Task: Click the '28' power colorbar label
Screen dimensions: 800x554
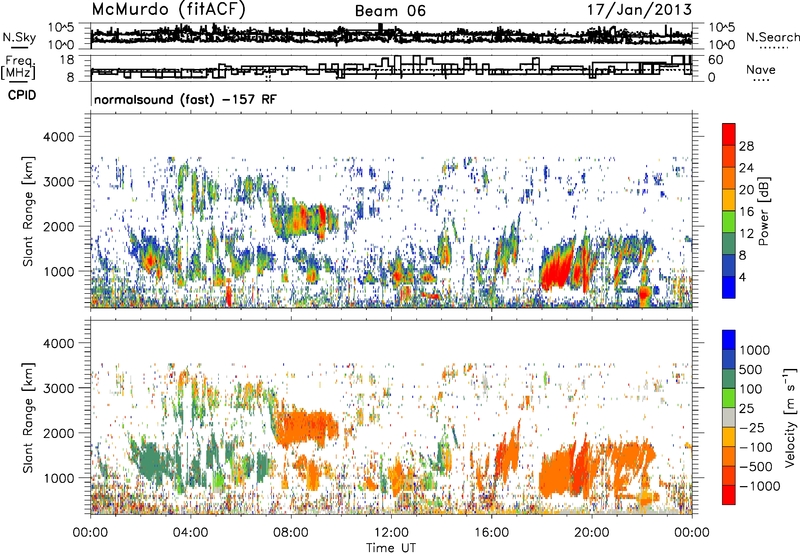Action: pyautogui.click(x=746, y=146)
